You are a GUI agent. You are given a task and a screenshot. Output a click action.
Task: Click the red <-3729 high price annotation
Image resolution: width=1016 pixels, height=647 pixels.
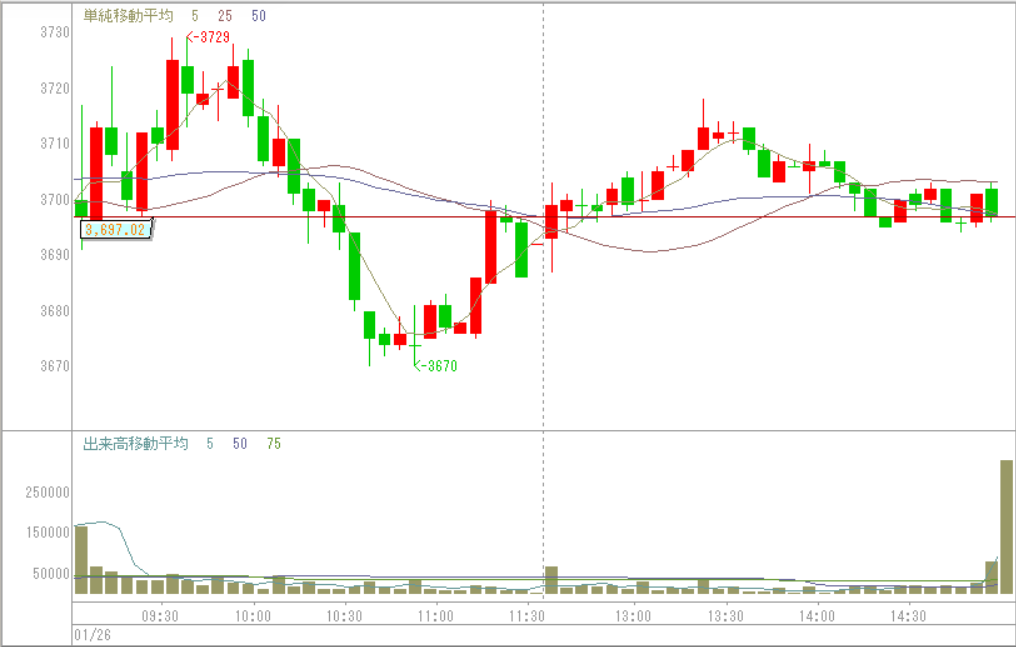[208, 37]
